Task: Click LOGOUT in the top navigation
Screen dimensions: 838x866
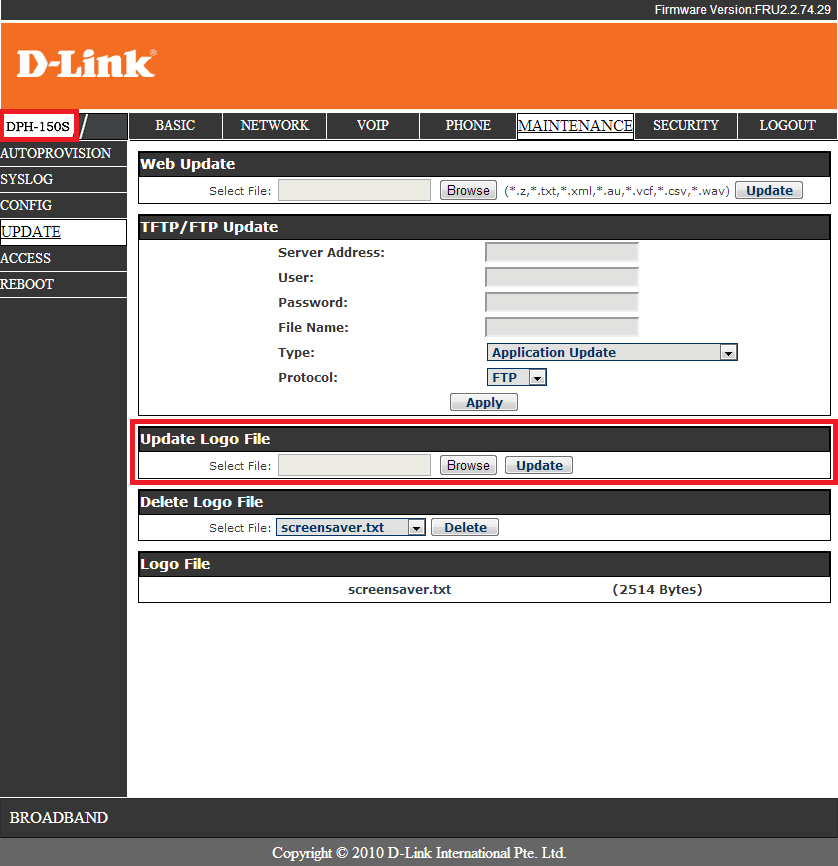Action: [x=787, y=126]
